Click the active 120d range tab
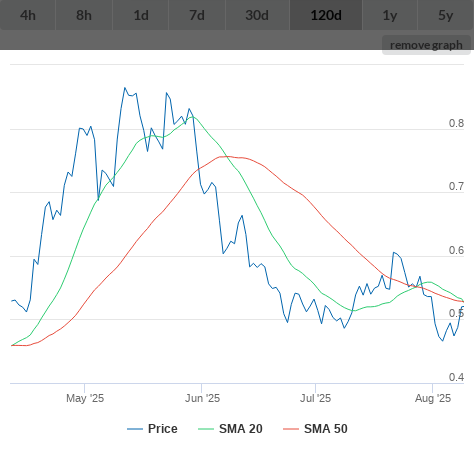 [326, 15]
